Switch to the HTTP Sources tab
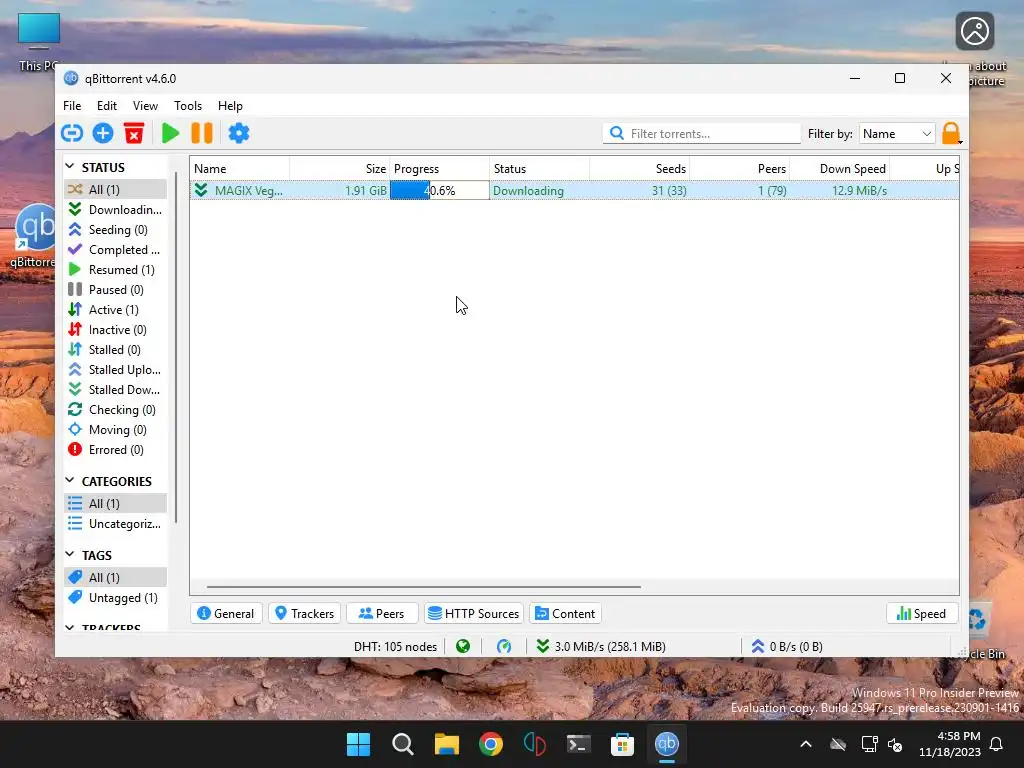Image resolution: width=1024 pixels, height=768 pixels. pyautogui.click(x=474, y=613)
